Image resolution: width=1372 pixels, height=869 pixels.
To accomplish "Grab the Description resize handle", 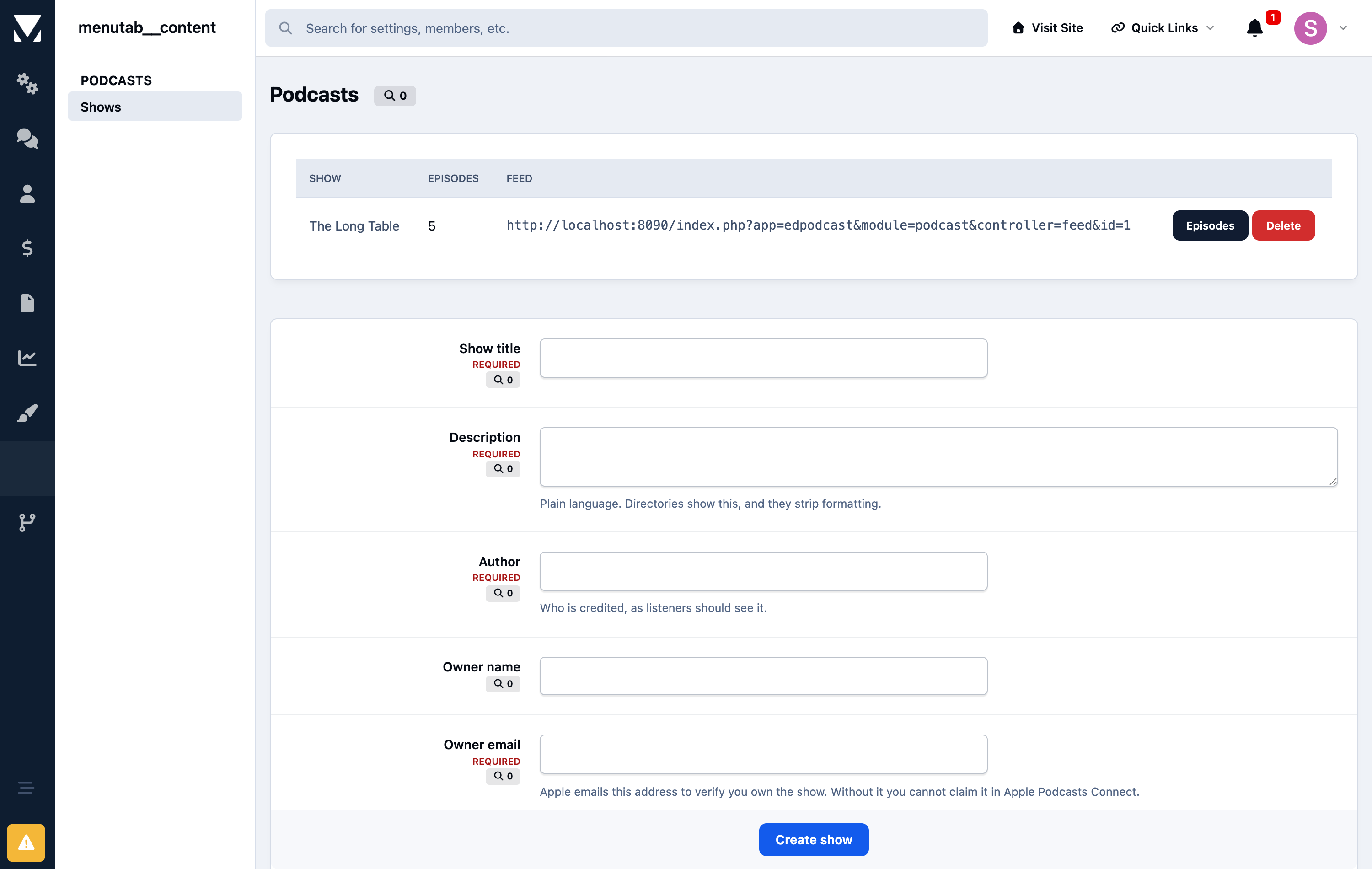I will coord(1333,482).
